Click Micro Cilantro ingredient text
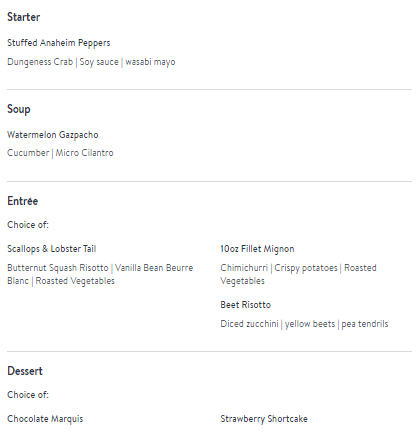 pyautogui.click(x=84, y=153)
